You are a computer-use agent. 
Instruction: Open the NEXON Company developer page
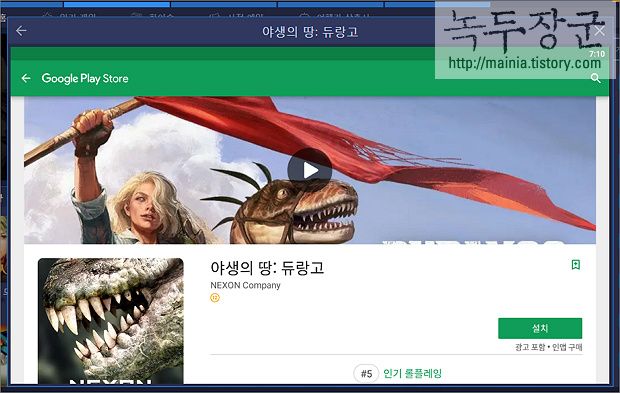(245, 285)
